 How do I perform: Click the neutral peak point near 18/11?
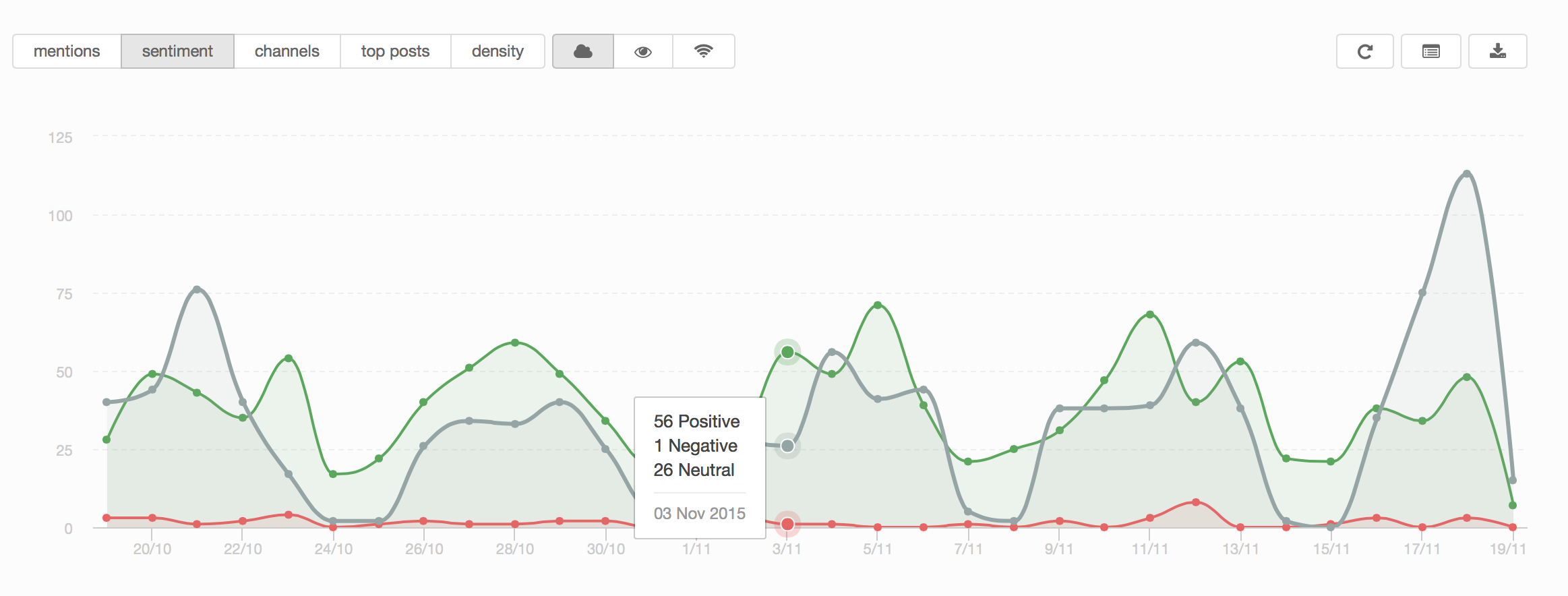click(x=1467, y=174)
